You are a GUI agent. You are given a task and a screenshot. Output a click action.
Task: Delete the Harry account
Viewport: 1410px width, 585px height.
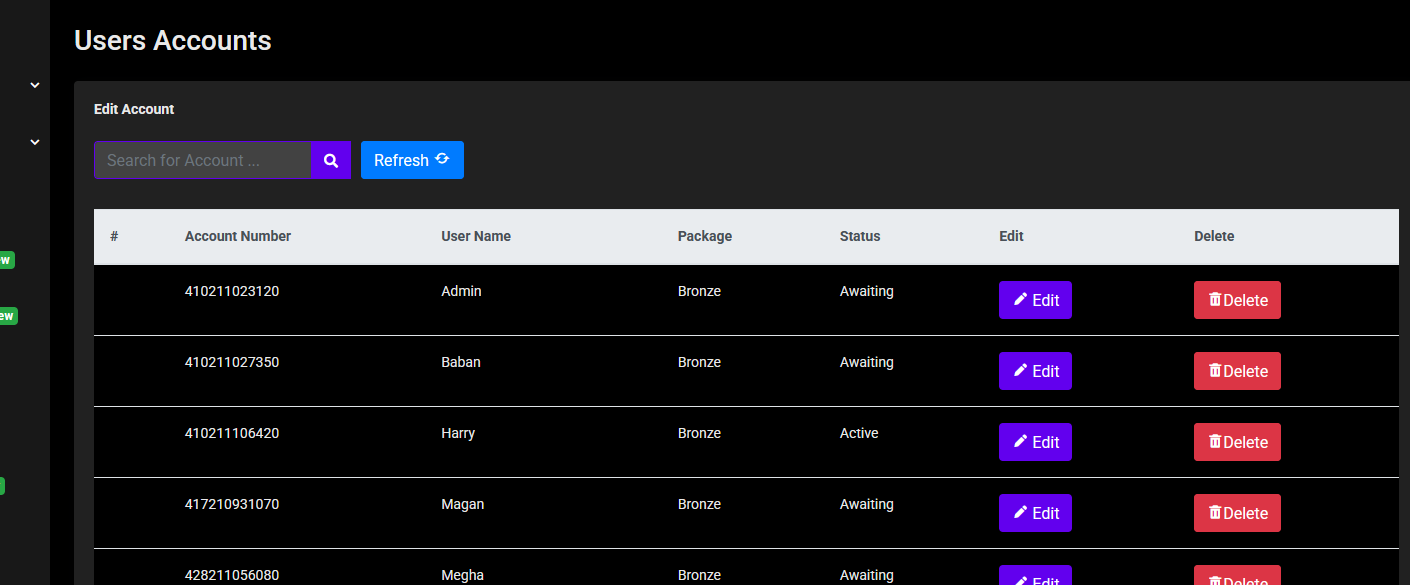(x=1237, y=442)
